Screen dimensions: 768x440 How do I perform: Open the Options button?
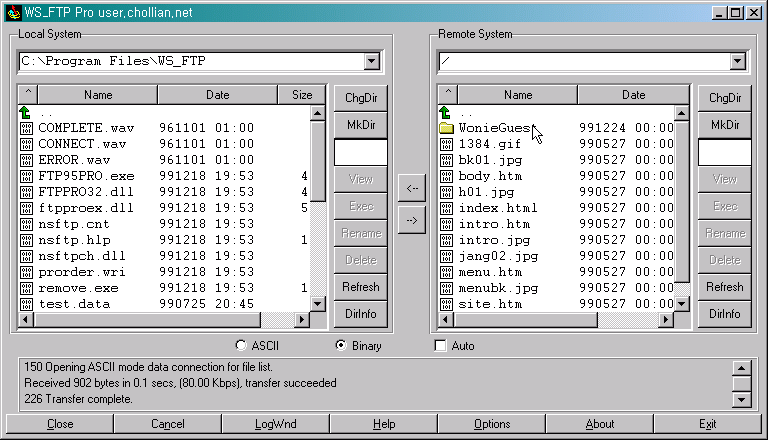pyautogui.click(x=492, y=424)
